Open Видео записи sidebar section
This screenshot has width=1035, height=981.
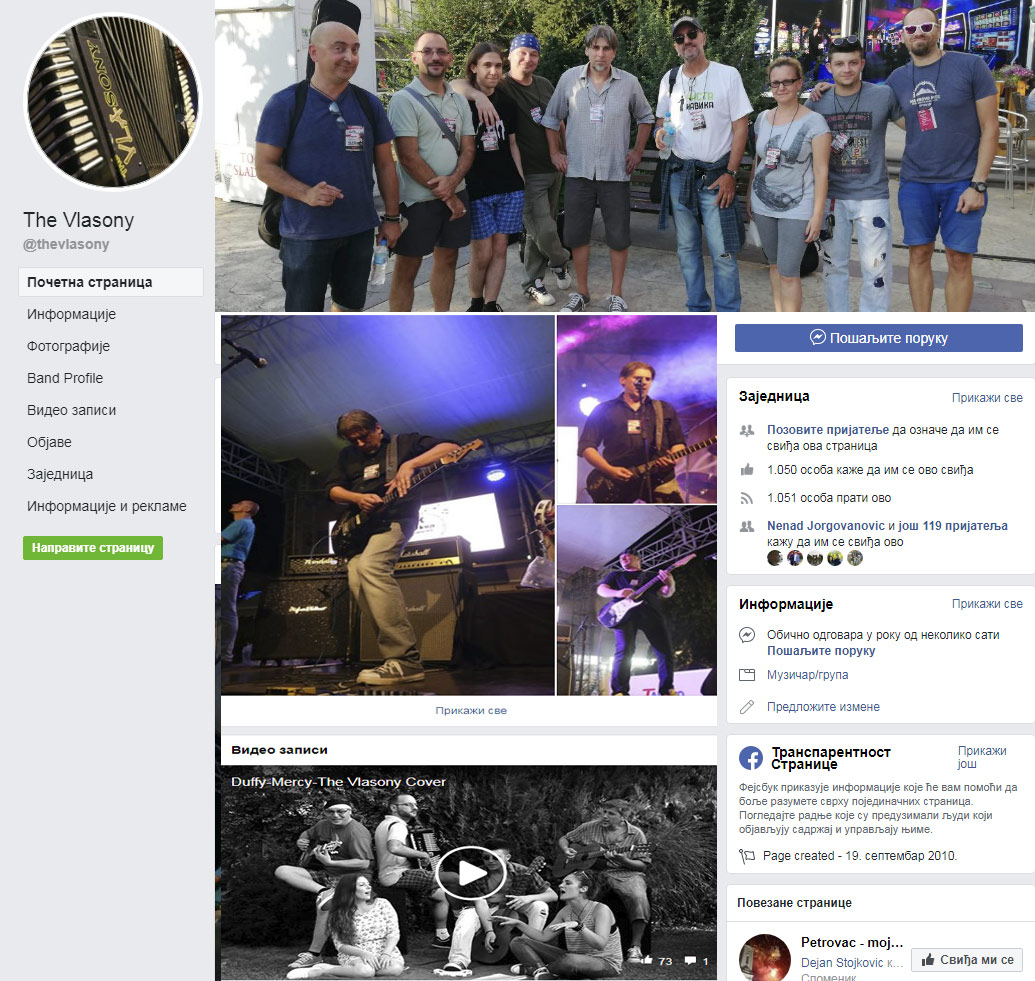click(71, 410)
